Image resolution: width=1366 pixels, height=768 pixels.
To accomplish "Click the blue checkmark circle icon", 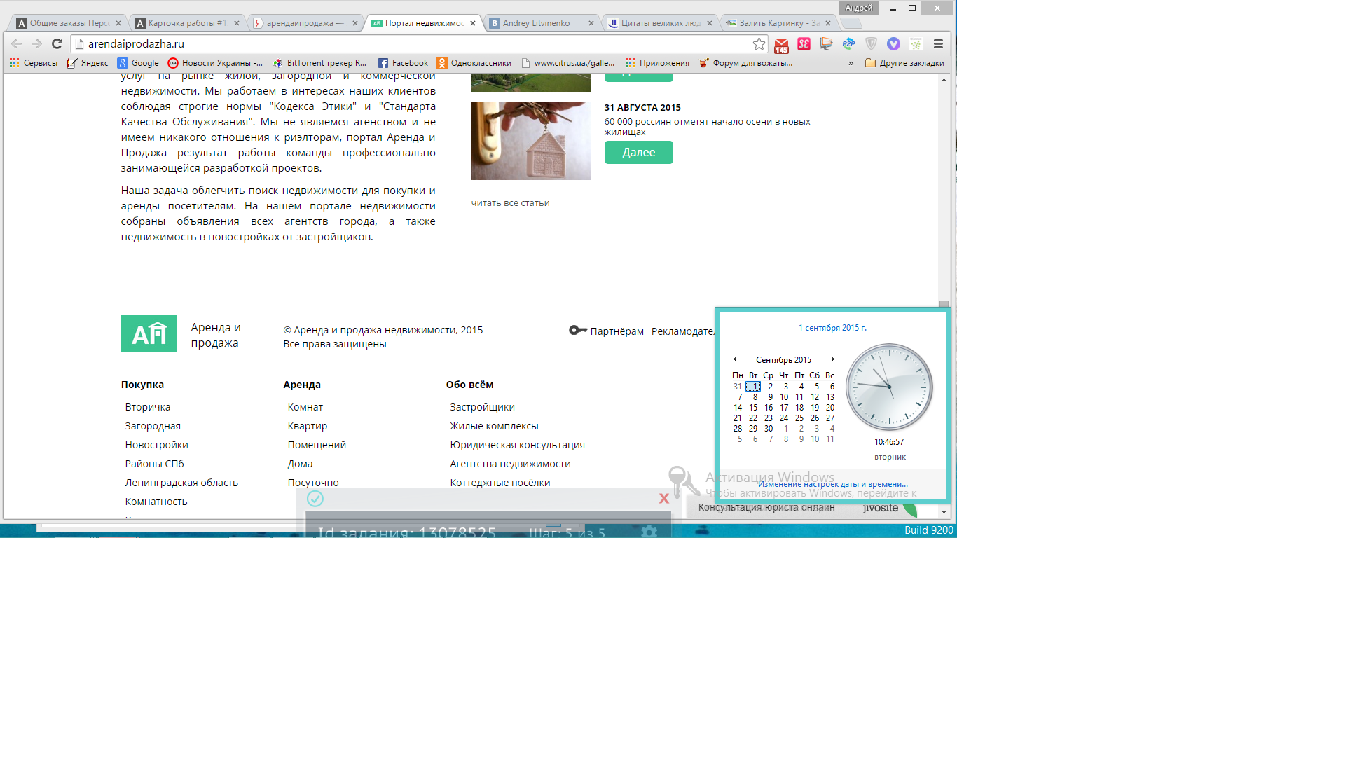I will tap(316, 498).
